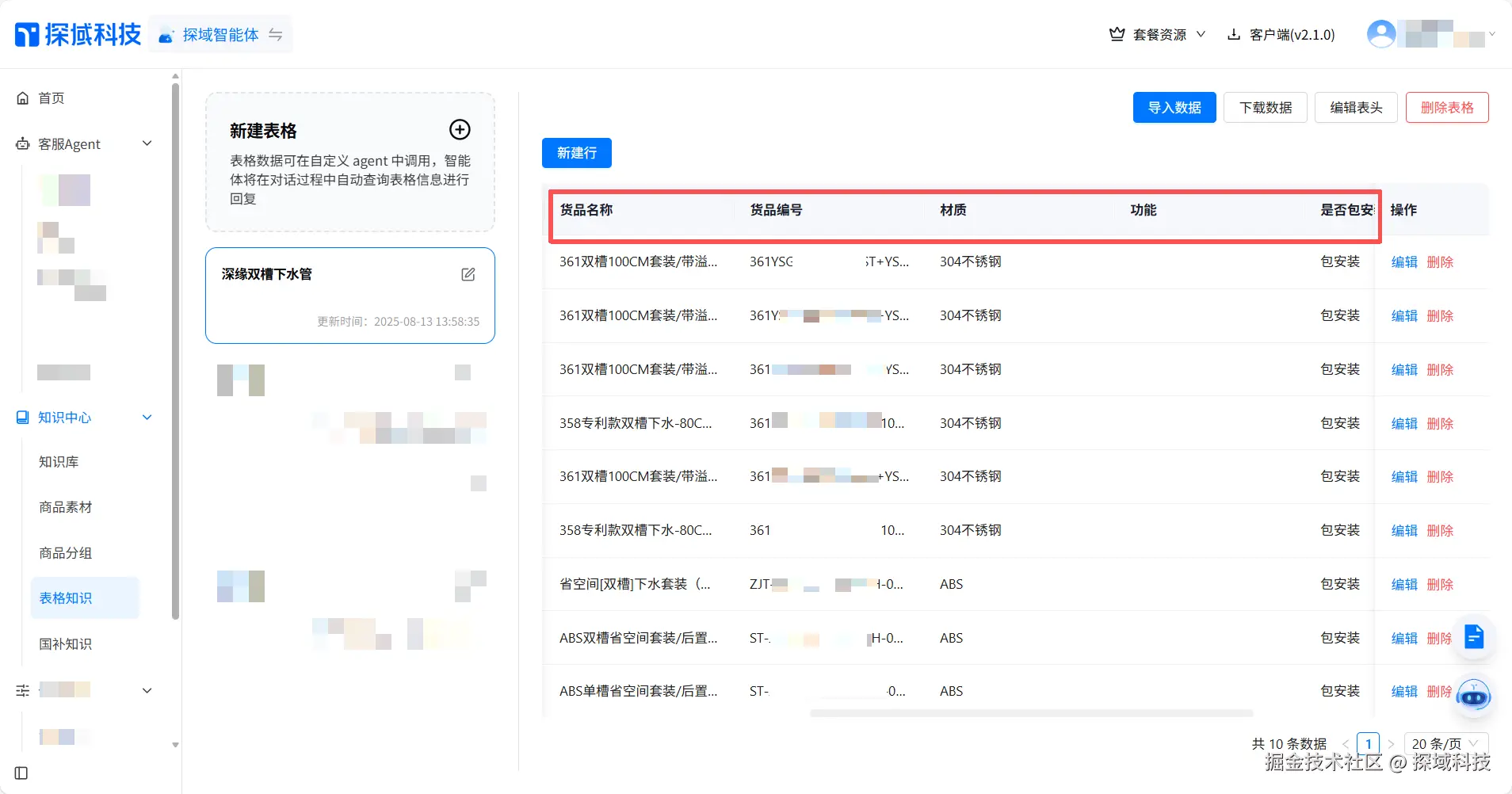The width and height of the screenshot is (1512, 794).
Task: Click the 下载数据 button
Action: (1266, 108)
